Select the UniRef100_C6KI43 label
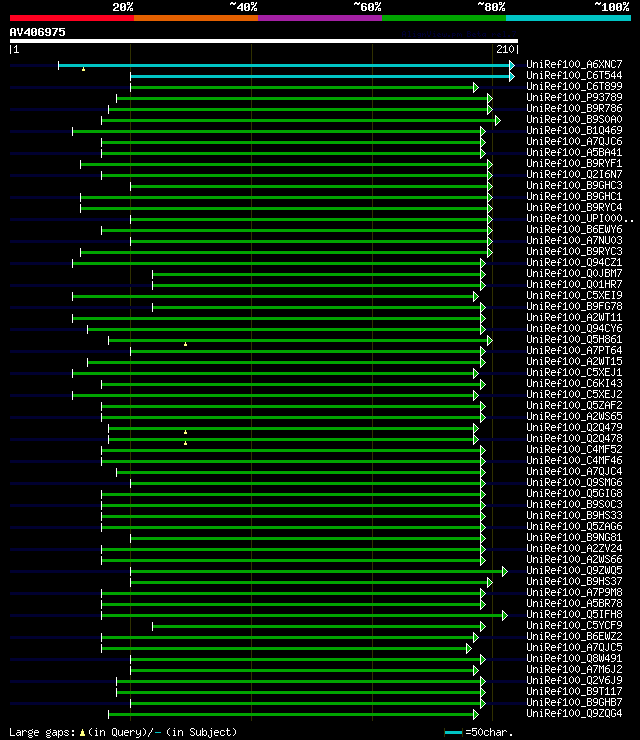The height and width of the screenshot is (740, 640). 574,383
